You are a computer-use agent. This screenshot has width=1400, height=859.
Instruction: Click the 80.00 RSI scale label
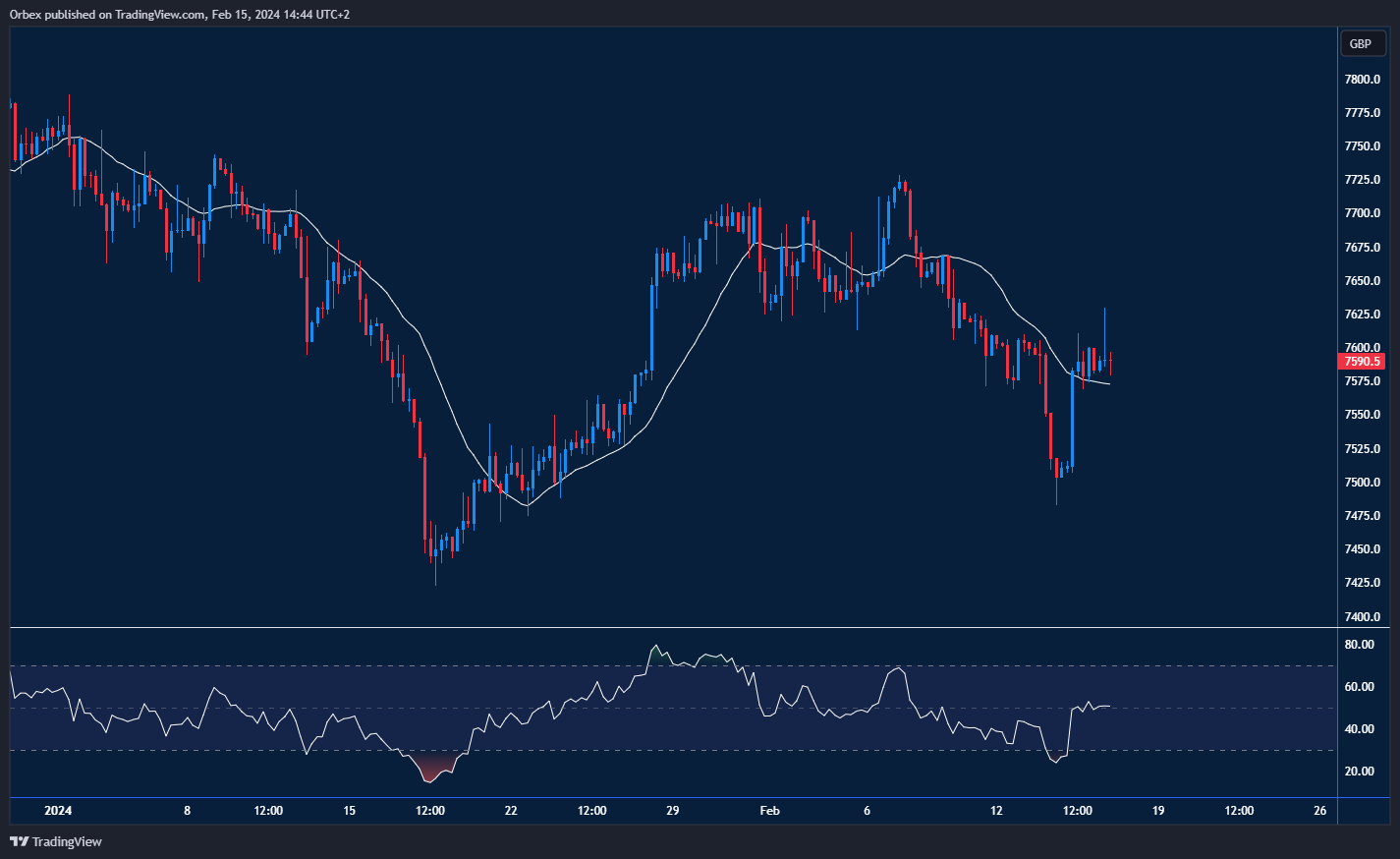[x=1359, y=645]
